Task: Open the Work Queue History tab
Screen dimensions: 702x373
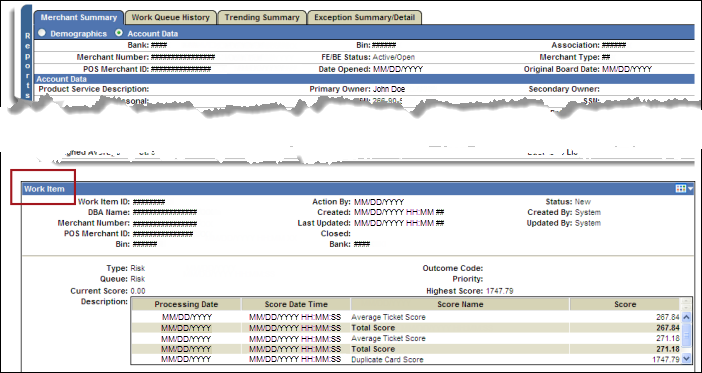Action: 171,17
